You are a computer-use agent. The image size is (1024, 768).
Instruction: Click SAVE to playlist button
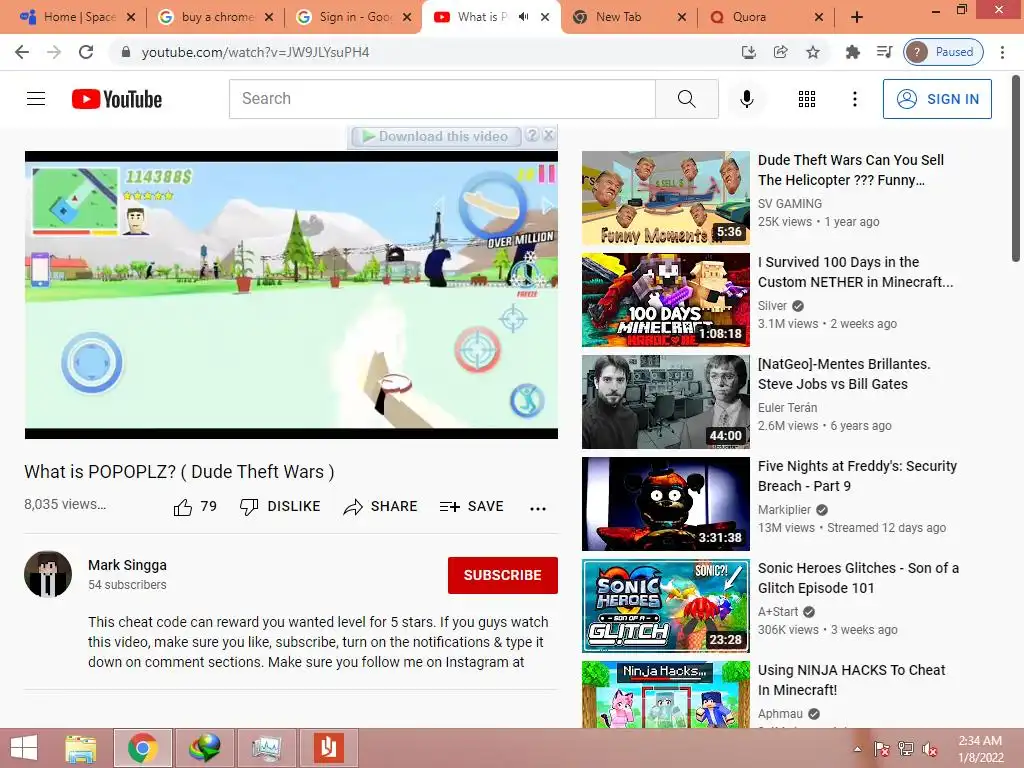point(472,507)
